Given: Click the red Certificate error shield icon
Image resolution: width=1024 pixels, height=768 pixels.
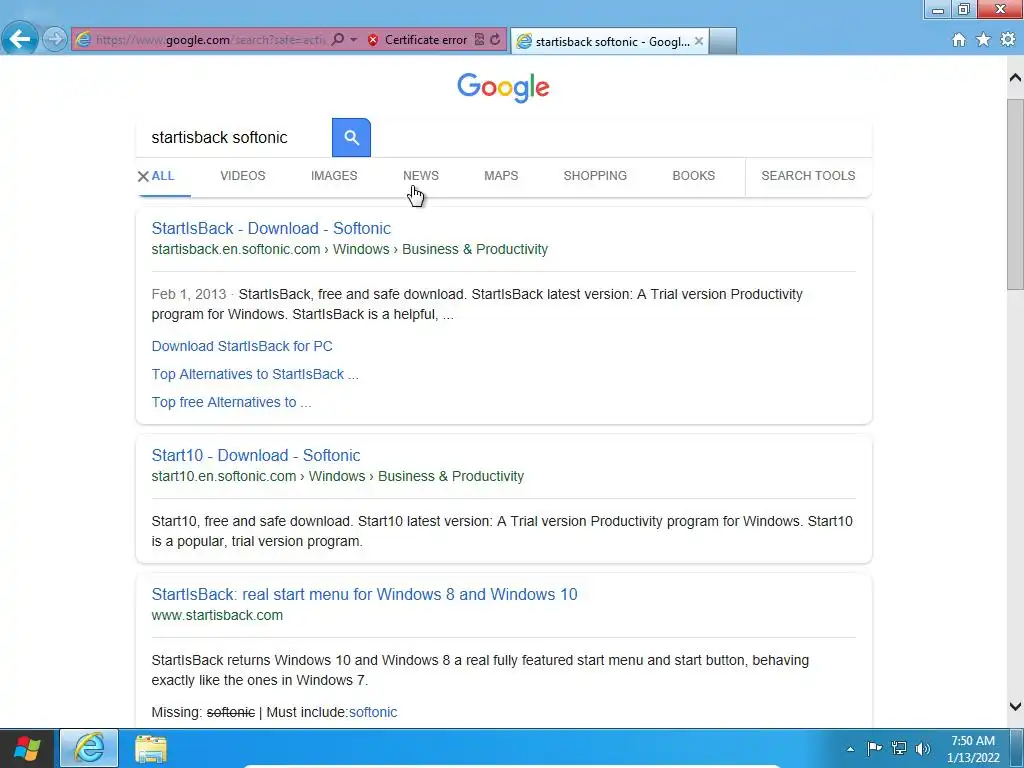Looking at the screenshot, I should (373, 40).
